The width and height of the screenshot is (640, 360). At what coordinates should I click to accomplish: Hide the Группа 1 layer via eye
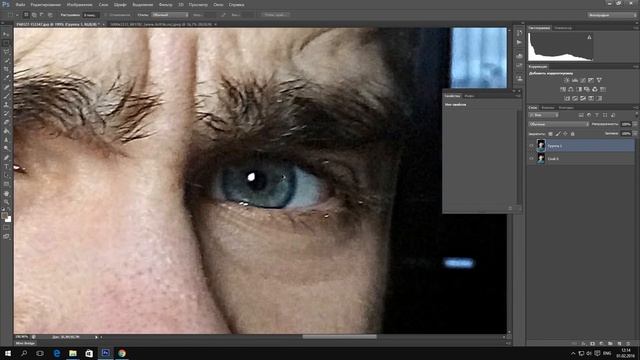pos(531,146)
